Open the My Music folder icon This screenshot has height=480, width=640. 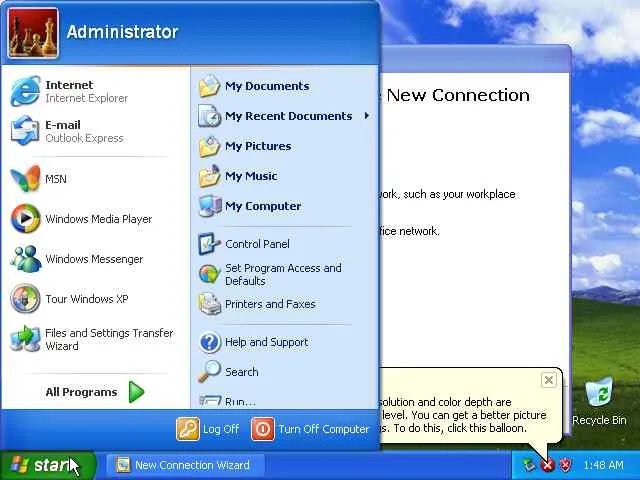click(x=209, y=176)
